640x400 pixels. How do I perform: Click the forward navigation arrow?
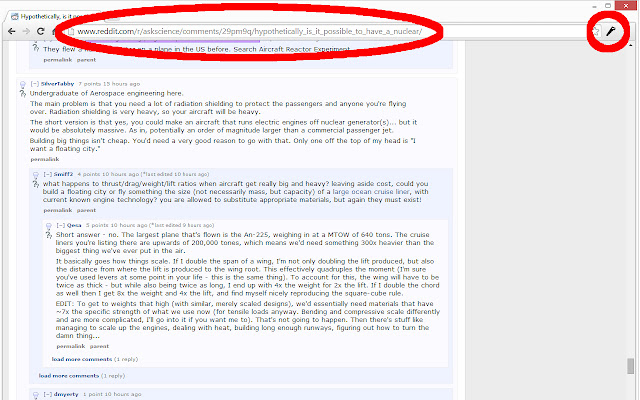click(x=26, y=31)
